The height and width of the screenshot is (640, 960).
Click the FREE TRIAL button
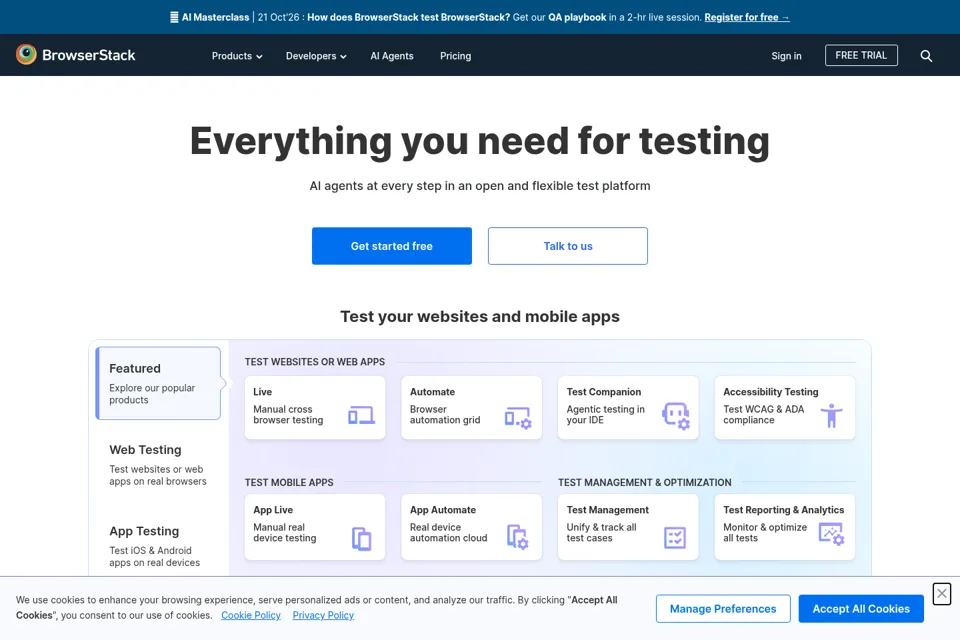pyautogui.click(x=861, y=55)
